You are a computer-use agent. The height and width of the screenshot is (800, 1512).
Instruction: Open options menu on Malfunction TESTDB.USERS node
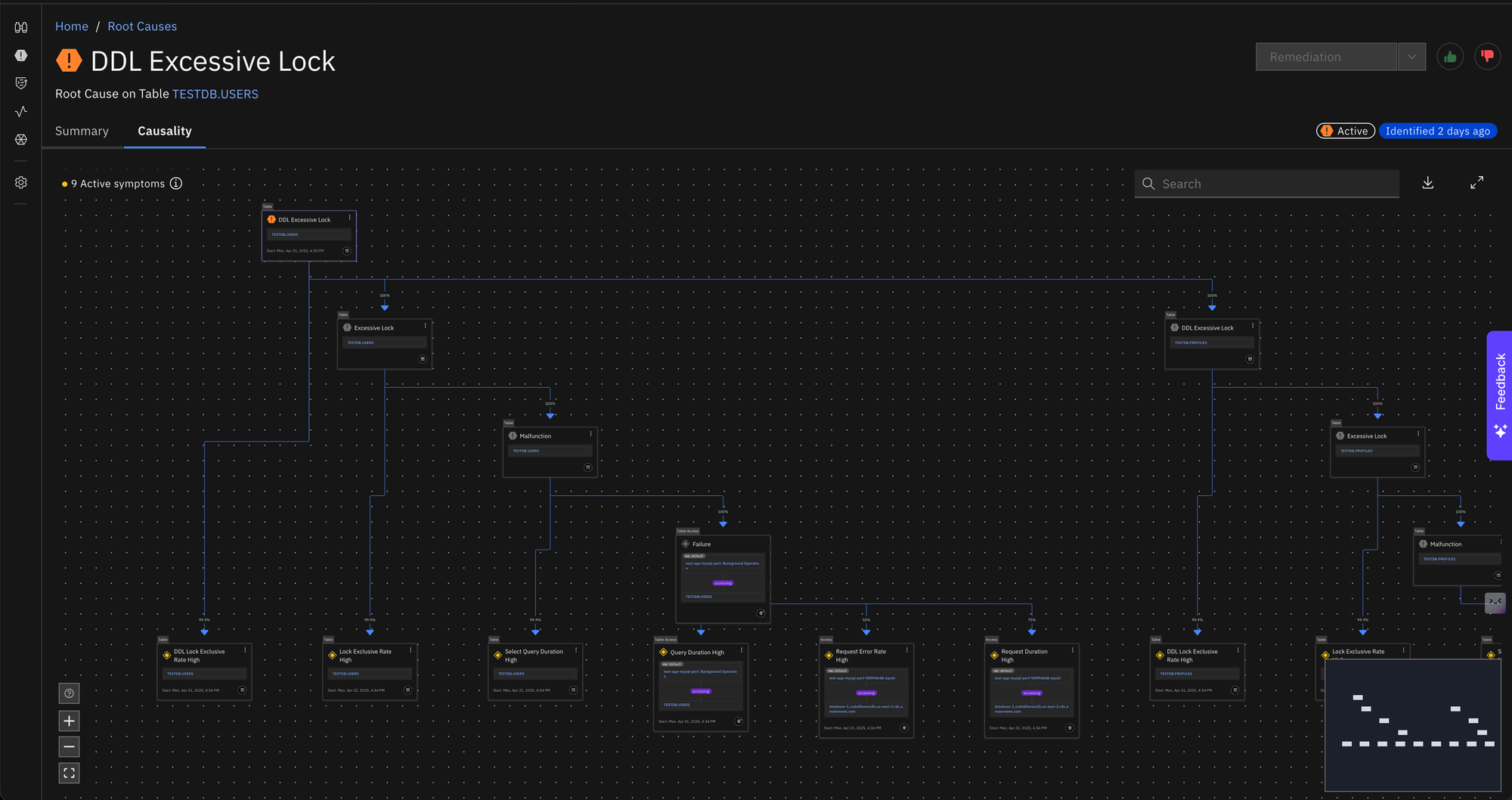(x=590, y=435)
